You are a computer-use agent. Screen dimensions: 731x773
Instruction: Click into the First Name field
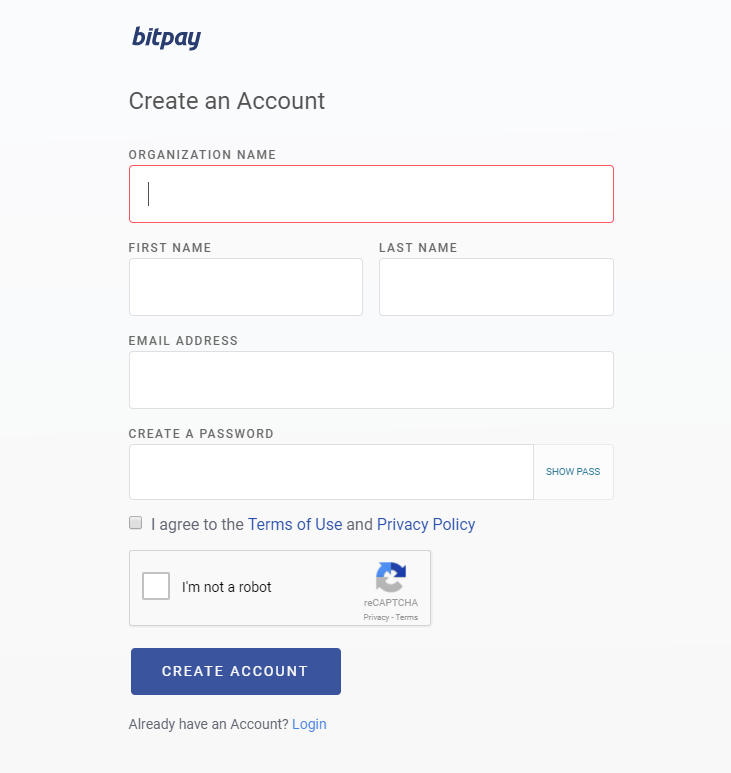pos(246,287)
